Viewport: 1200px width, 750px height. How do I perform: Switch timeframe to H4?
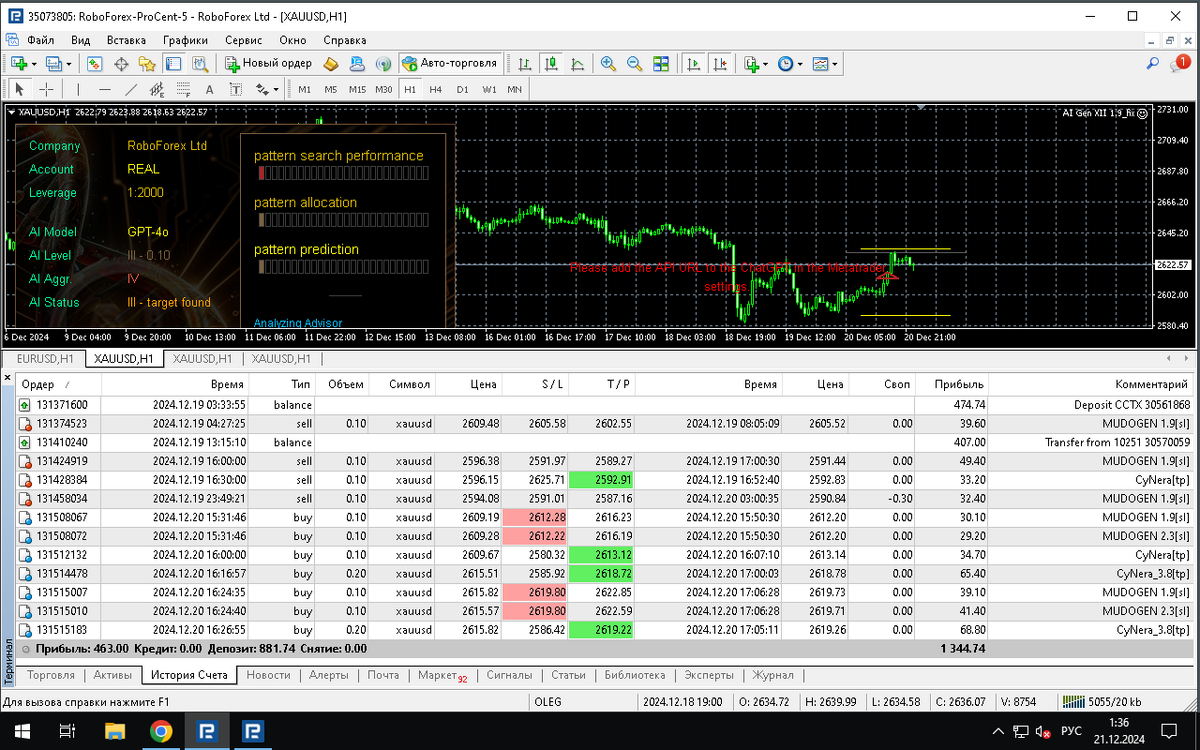[436, 89]
